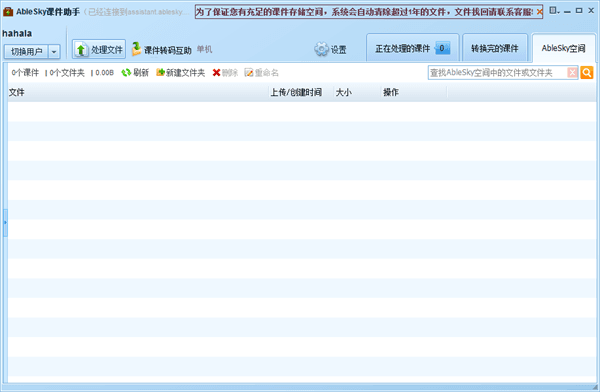600x392 pixels.
Task: Click the green 刷新 refresh icon
Action: click(126, 72)
